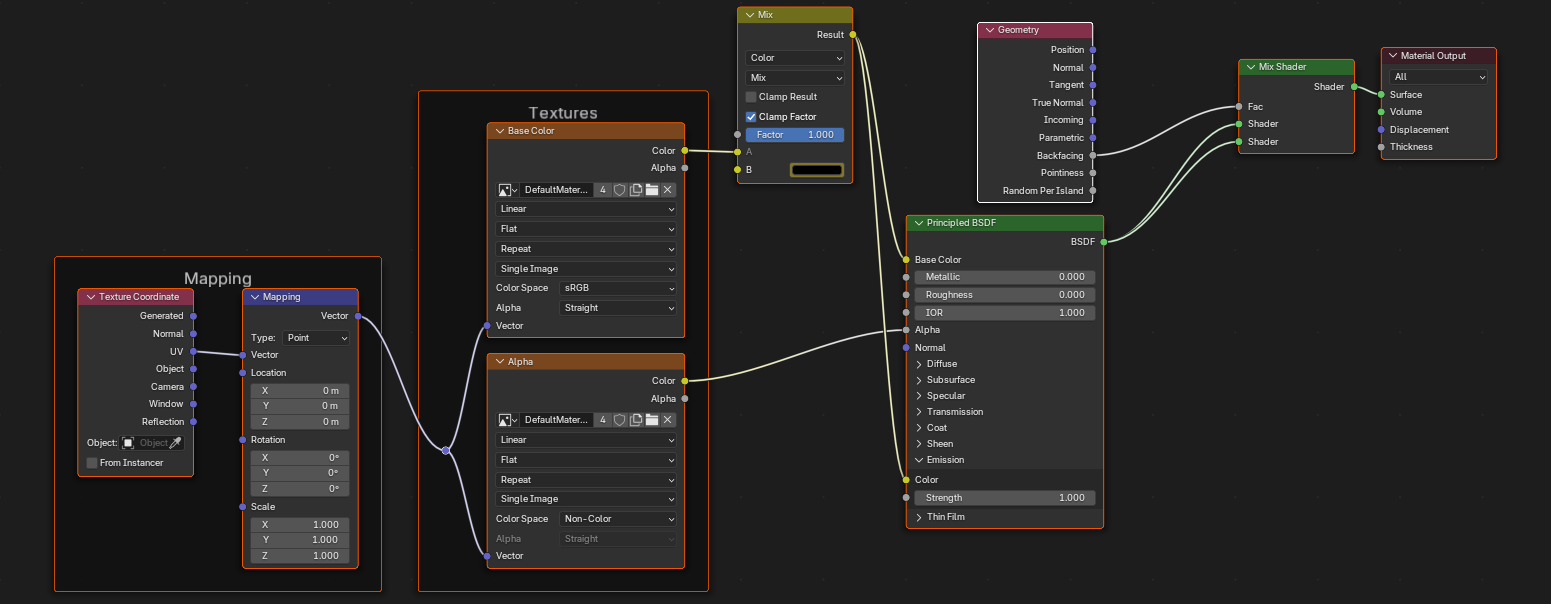Disable Clamp Factor checkbox in Mix node

pos(751,117)
